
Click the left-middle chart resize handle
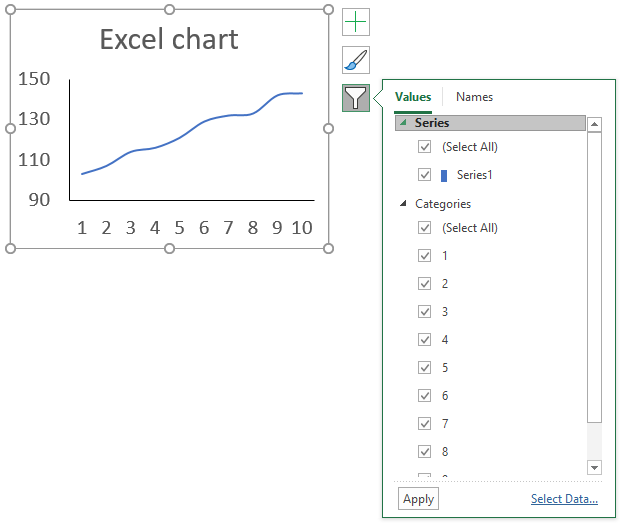(10, 129)
